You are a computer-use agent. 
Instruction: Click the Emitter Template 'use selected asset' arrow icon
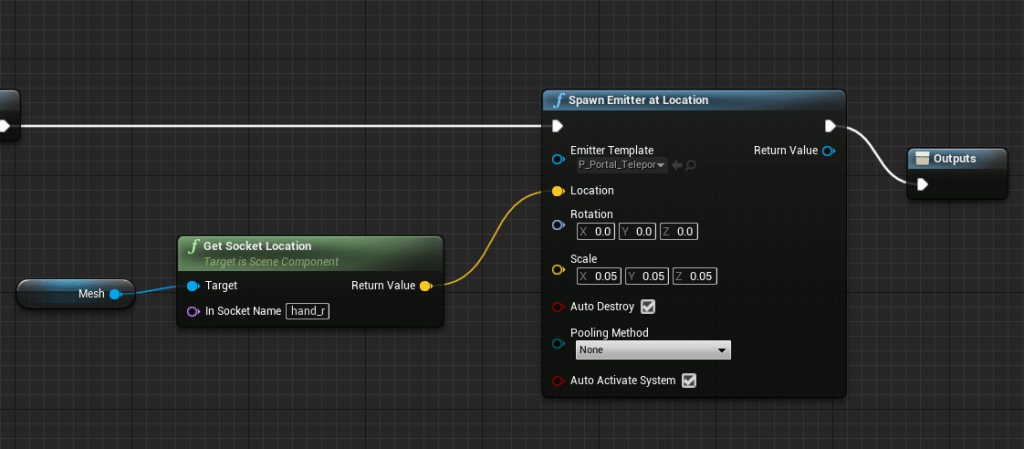click(677, 165)
